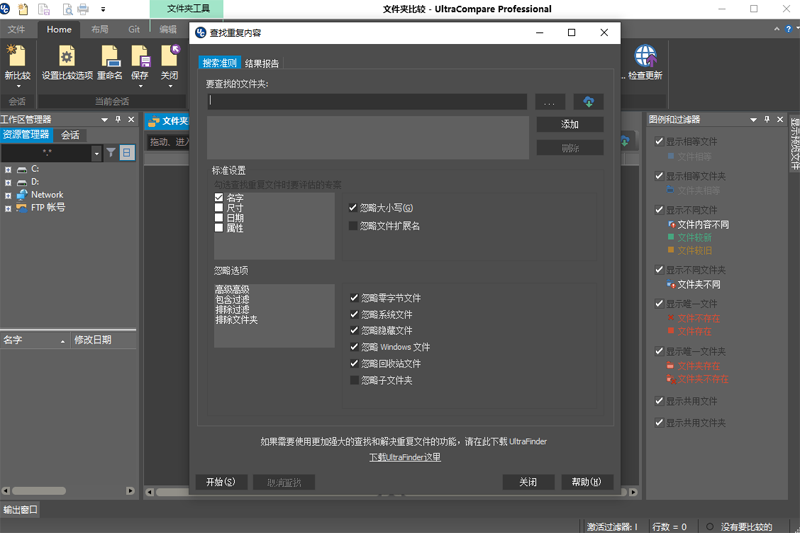Click the 关闭 session icon in ribbon
Image resolution: width=800 pixels, height=533 pixels.
[x=170, y=56]
